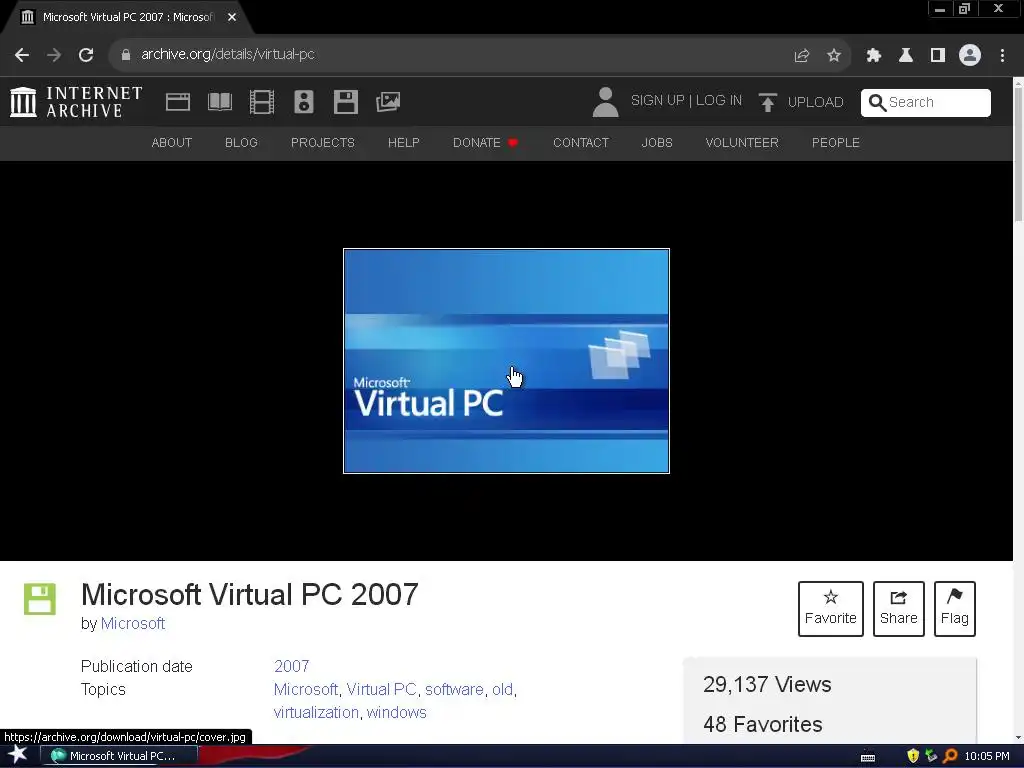Screen dimensions: 1024x768
Task: Click the address bar URL
Action: click(x=228, y=55)
